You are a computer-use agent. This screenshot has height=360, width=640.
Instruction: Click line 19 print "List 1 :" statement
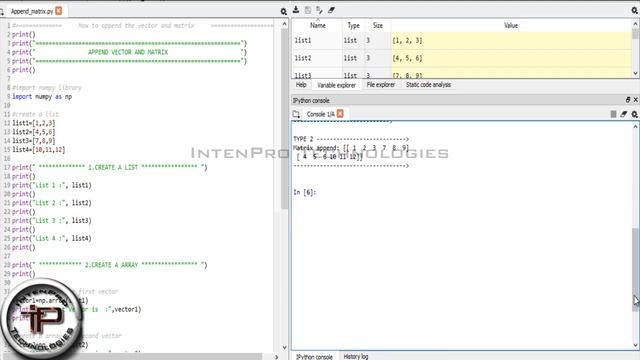click(51, 185)
